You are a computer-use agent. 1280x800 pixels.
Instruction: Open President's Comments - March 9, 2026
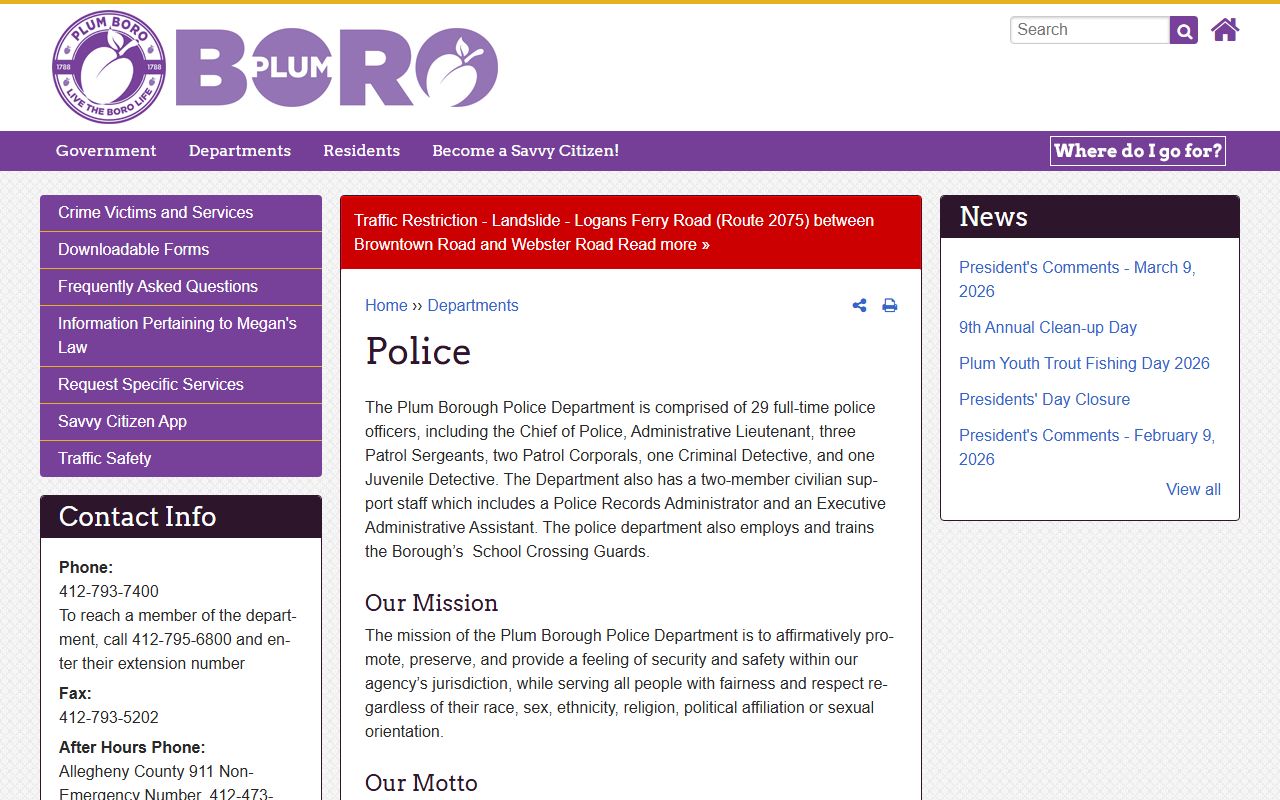pyautogui.click(x=1077, y=279)
